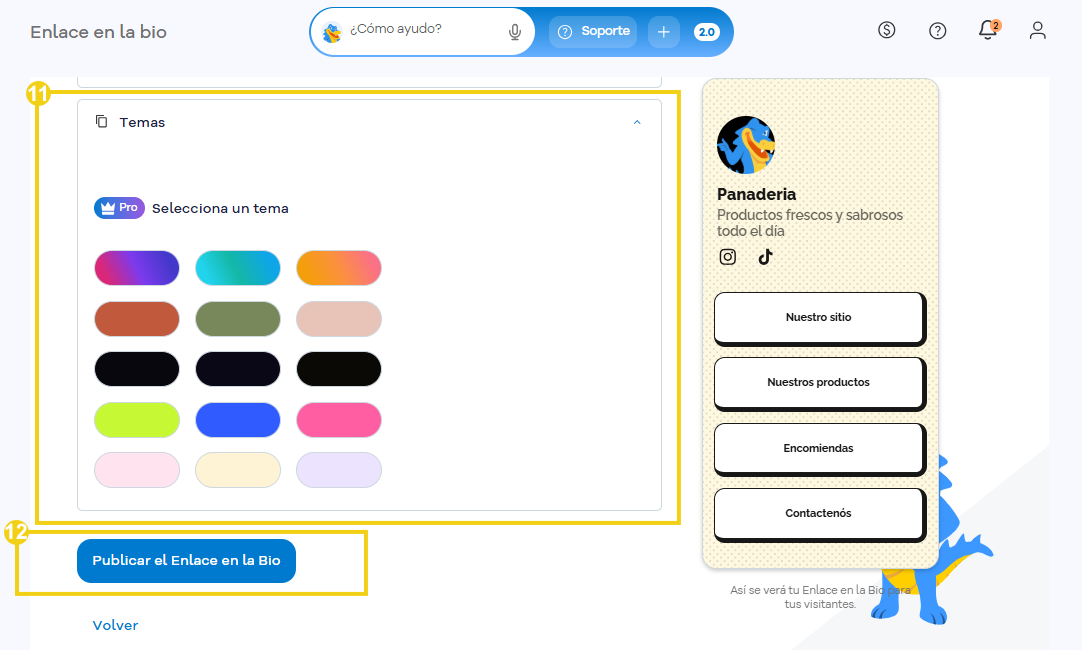The height and width of the screenshot is (650, 1082).
Task: Go back with the Volver link
Action: (x=115, y=625)
